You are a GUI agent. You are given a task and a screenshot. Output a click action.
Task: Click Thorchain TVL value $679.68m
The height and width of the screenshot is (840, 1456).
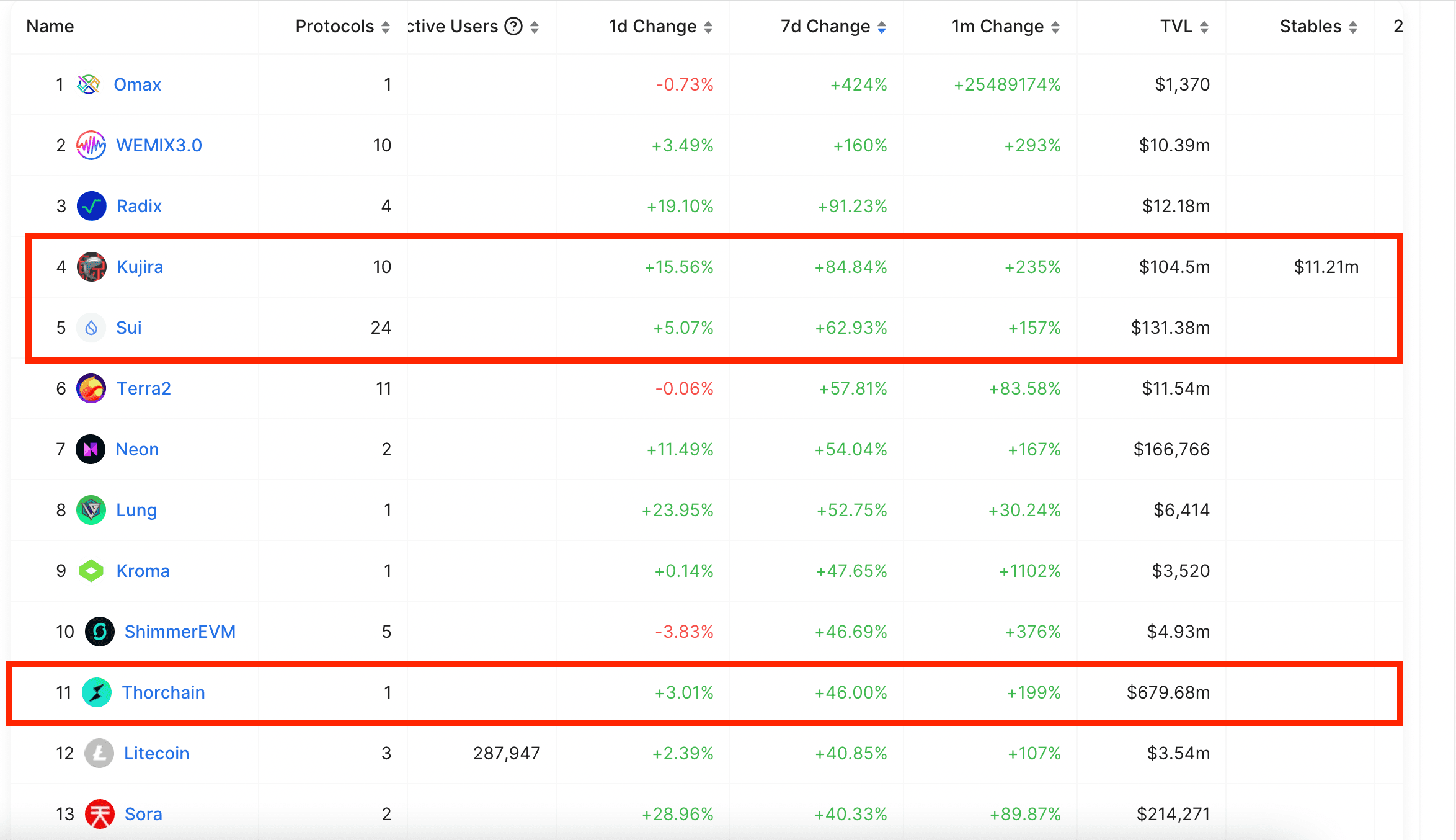pyautogui.click(x=1168, y=692)
